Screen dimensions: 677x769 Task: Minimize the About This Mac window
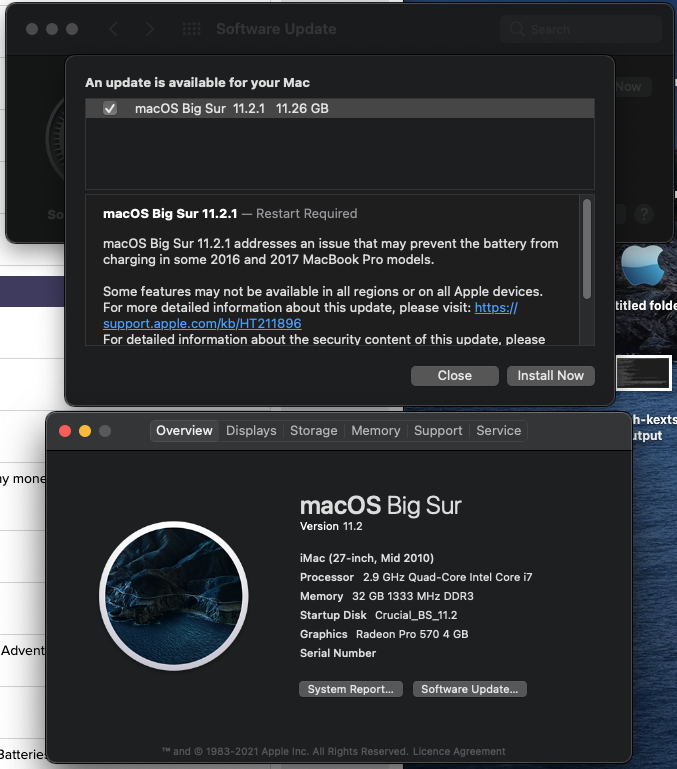85,431
